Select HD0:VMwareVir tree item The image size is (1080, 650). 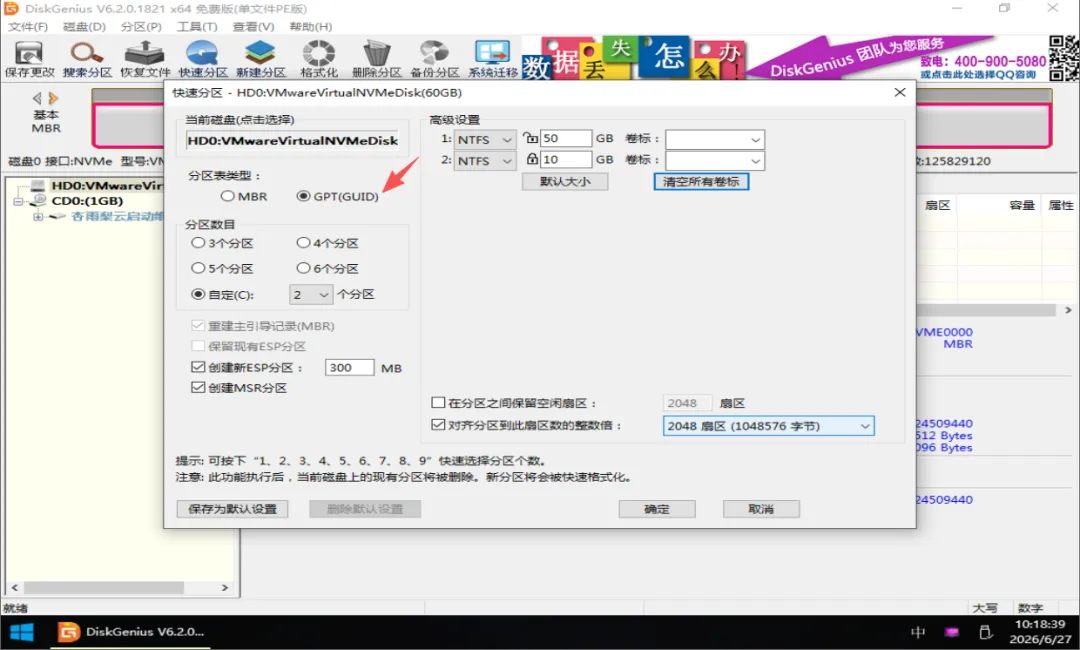(106, 185)
